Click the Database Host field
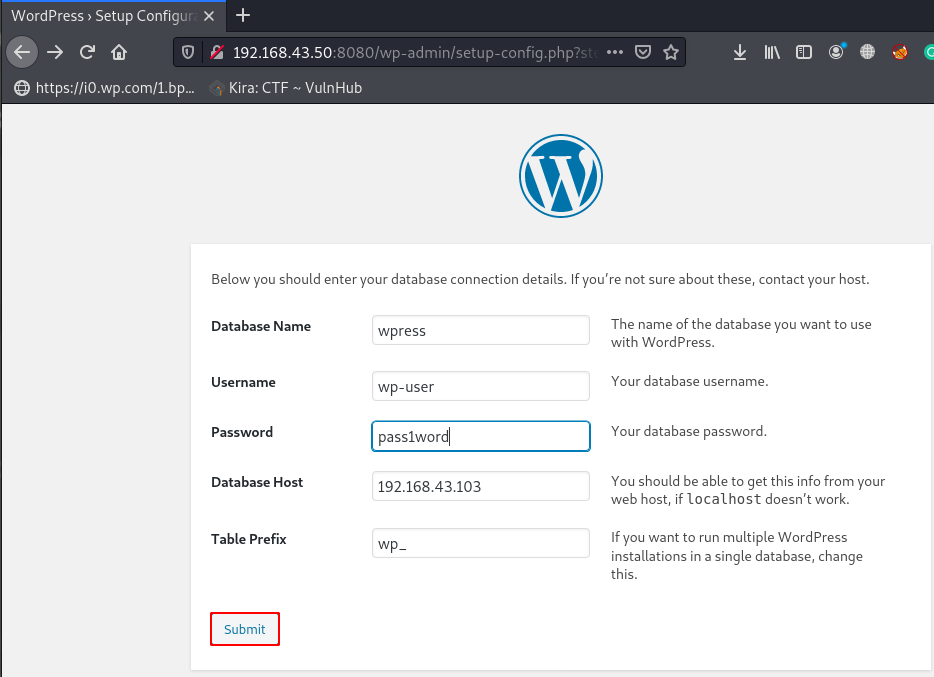This screenshot has width=934, height=677. (x=481, y=486)
